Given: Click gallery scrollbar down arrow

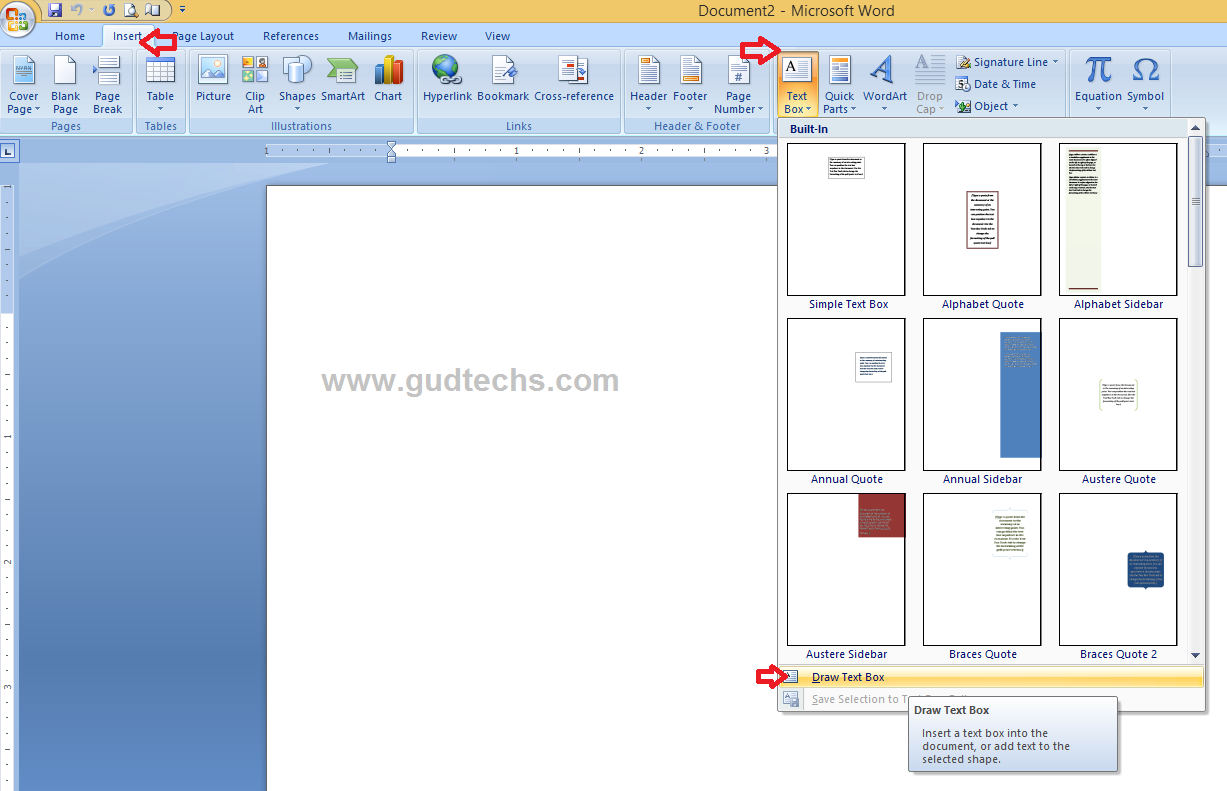Looking at the screenshot, I should (1195, 656).
